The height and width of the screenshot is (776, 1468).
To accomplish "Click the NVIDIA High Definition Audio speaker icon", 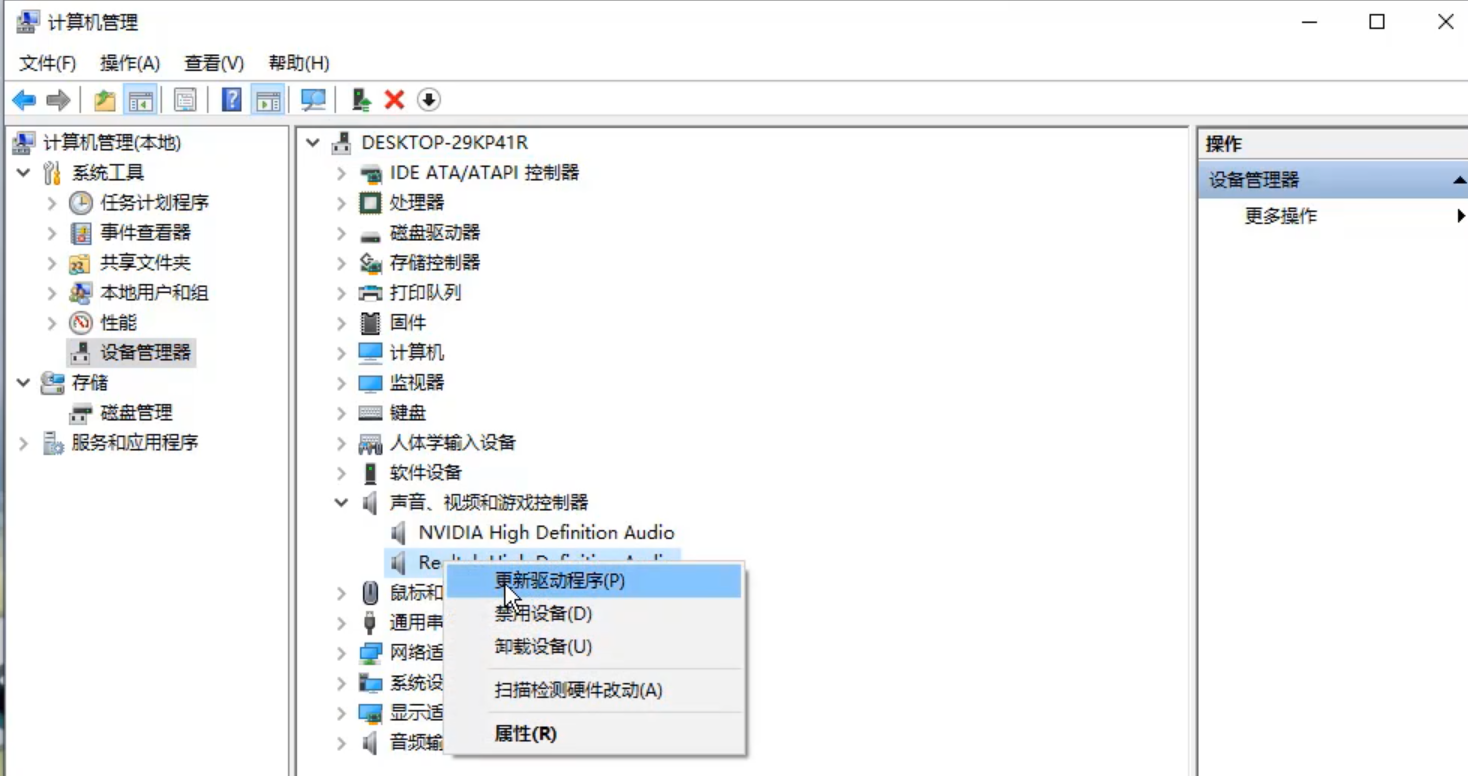I will pyautogui.click(x=400, y=533).
